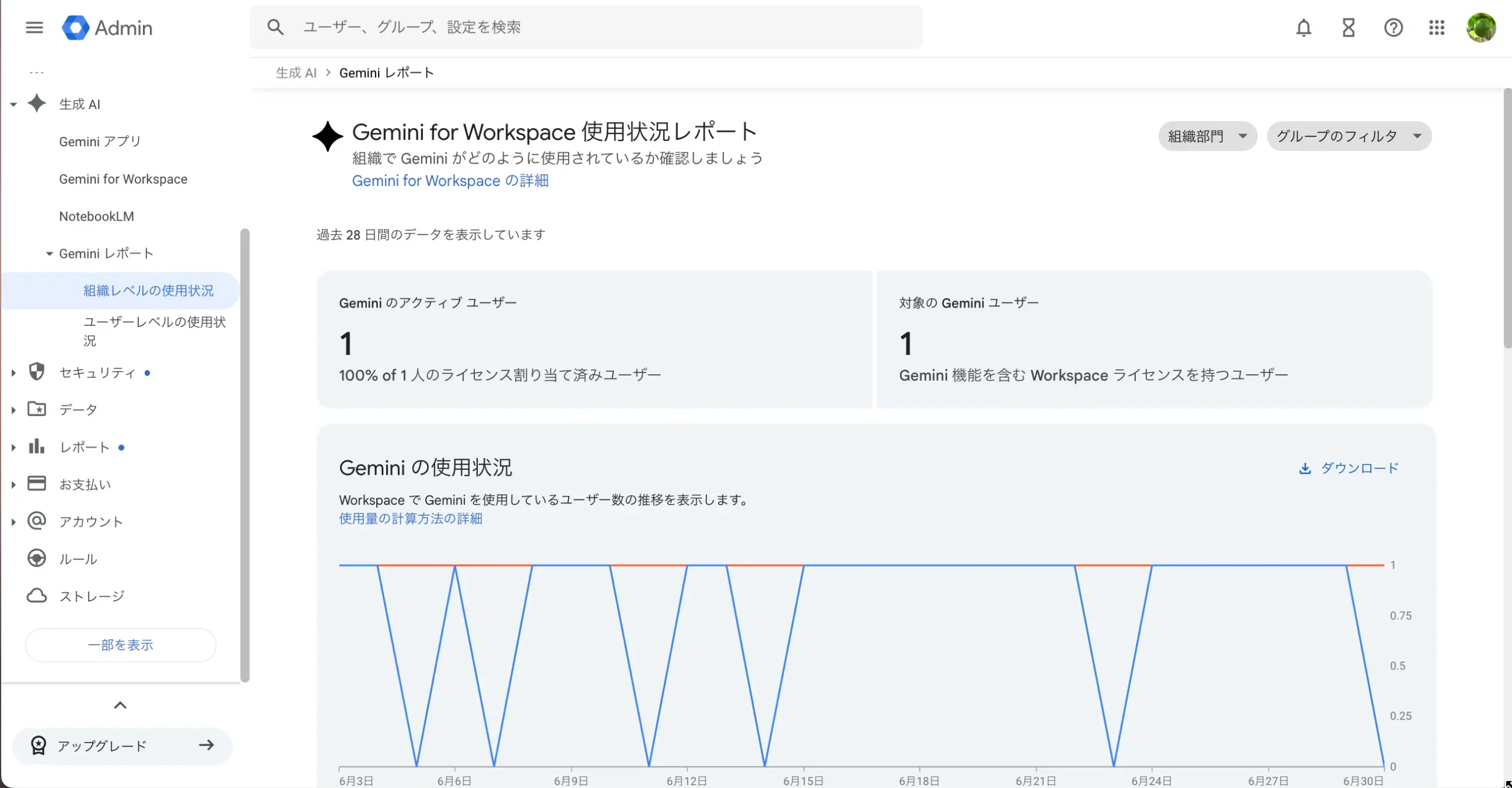Click the レポート bar chart icon

pos(37,446)
